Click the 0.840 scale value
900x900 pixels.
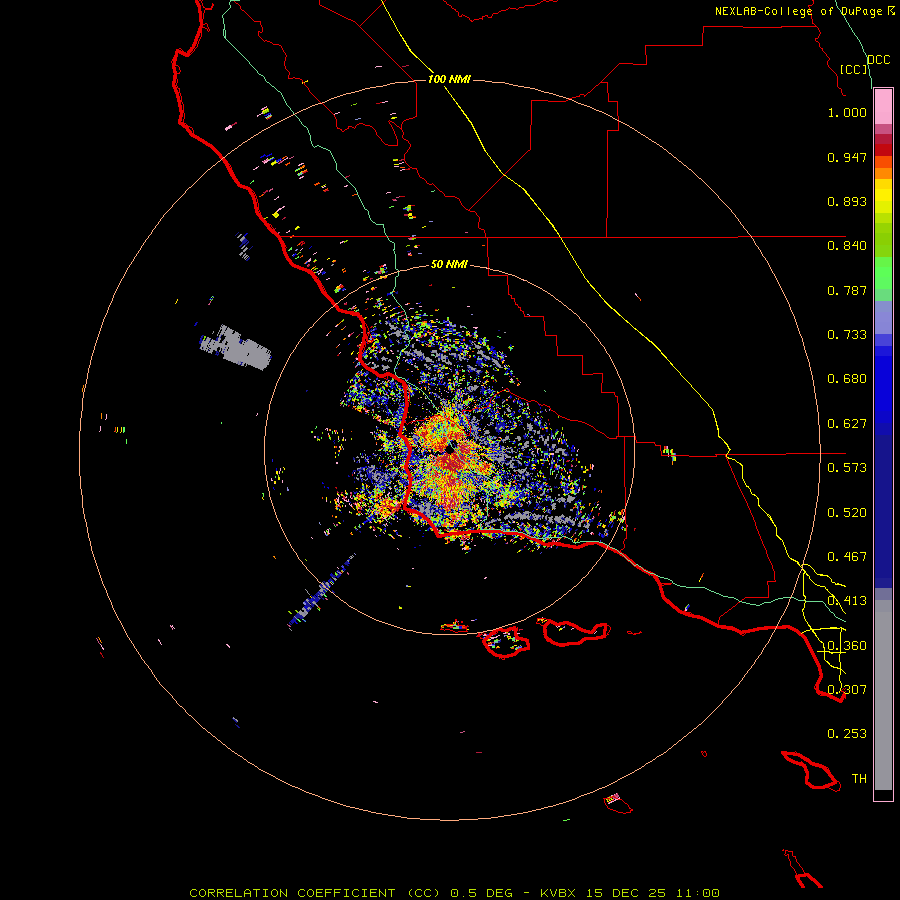pos(847,246)
